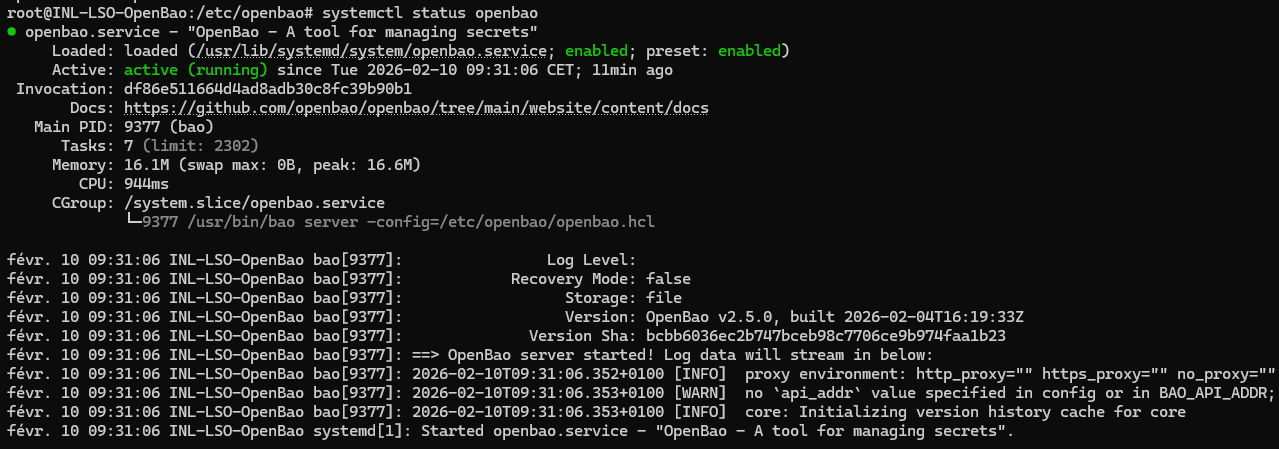Click the bao server -config command line

398,221
